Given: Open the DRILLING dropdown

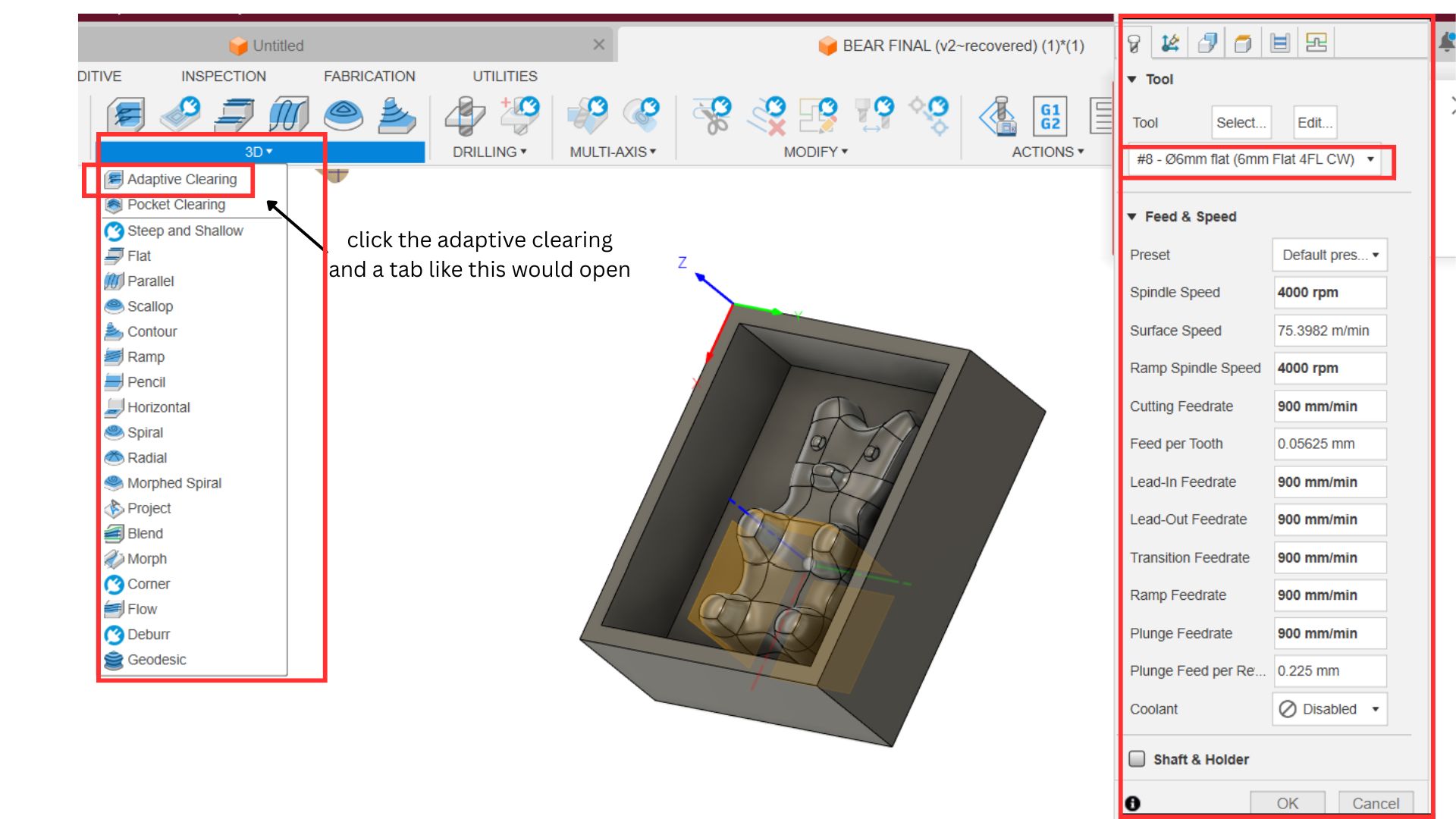Looking at the screenshot, I should (490, 152).
